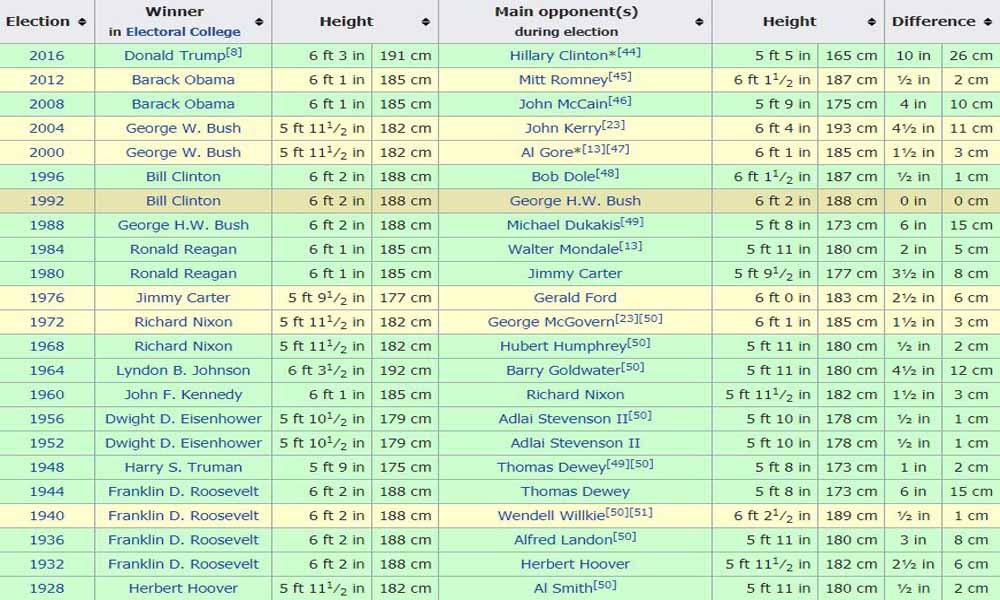Screen dimensions: 1000x600
Task: Click Richard Nixon in the 1972 row
Action: coord(183,322)
